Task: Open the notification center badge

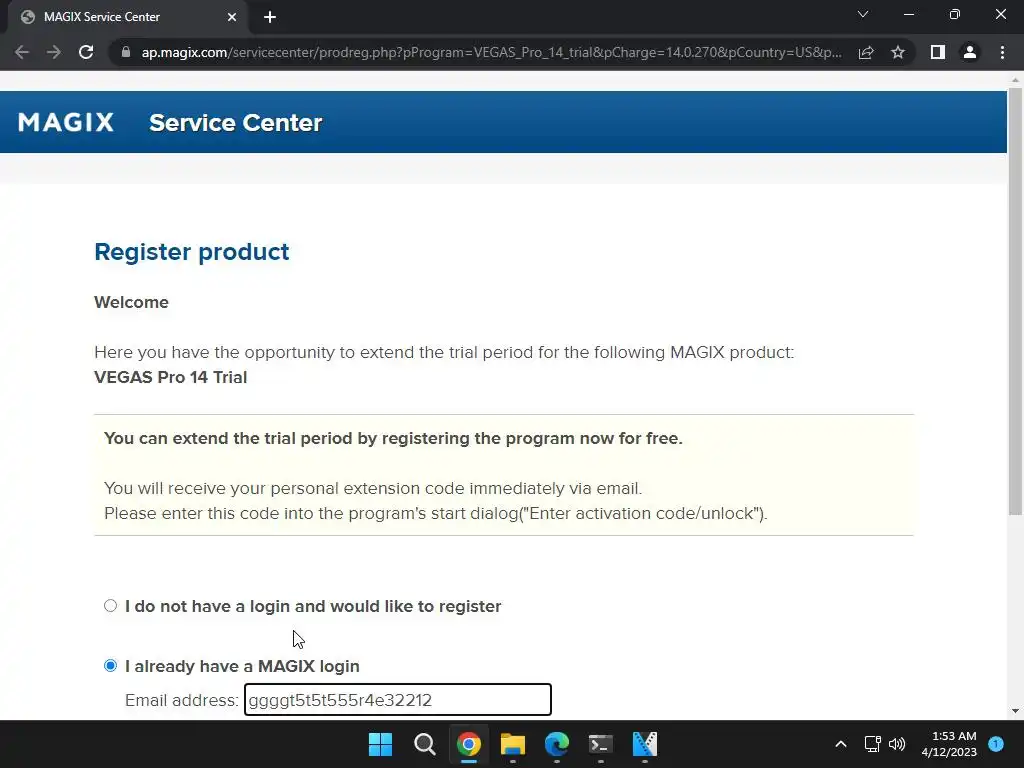Action: [x=996, y=744]
